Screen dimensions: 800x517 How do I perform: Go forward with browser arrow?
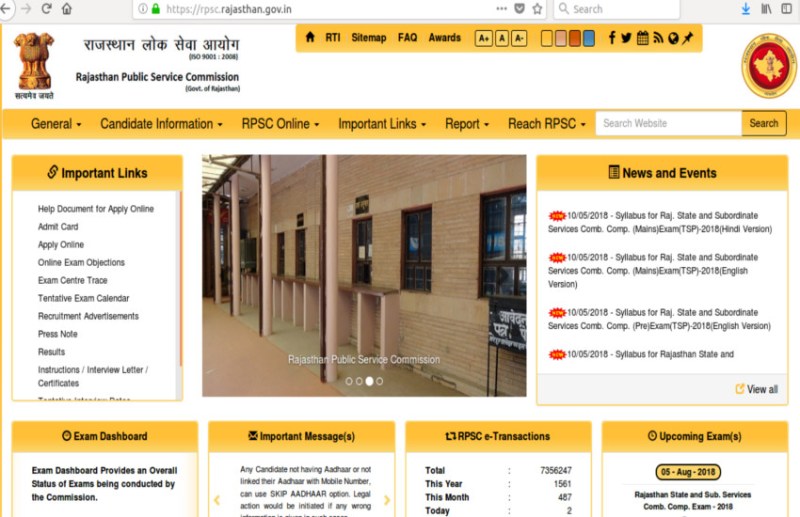[x=26, y=9]
